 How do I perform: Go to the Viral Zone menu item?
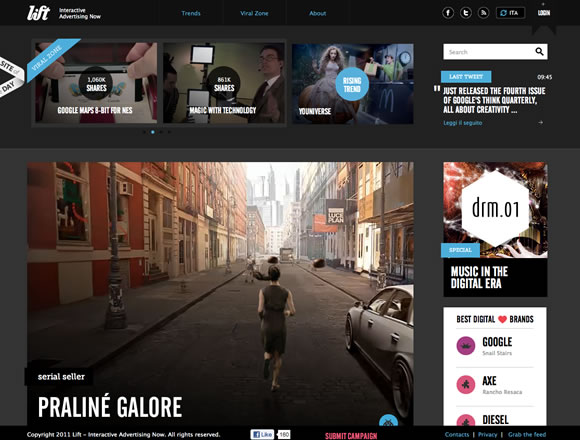pos(254,13)
